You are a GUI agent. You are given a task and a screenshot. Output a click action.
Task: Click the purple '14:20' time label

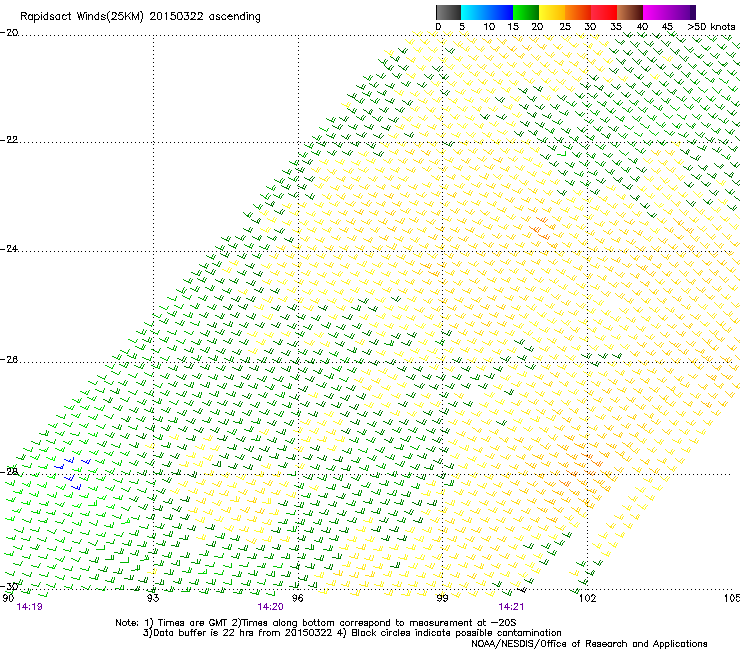pyautogui.click(x=270, y=607)
